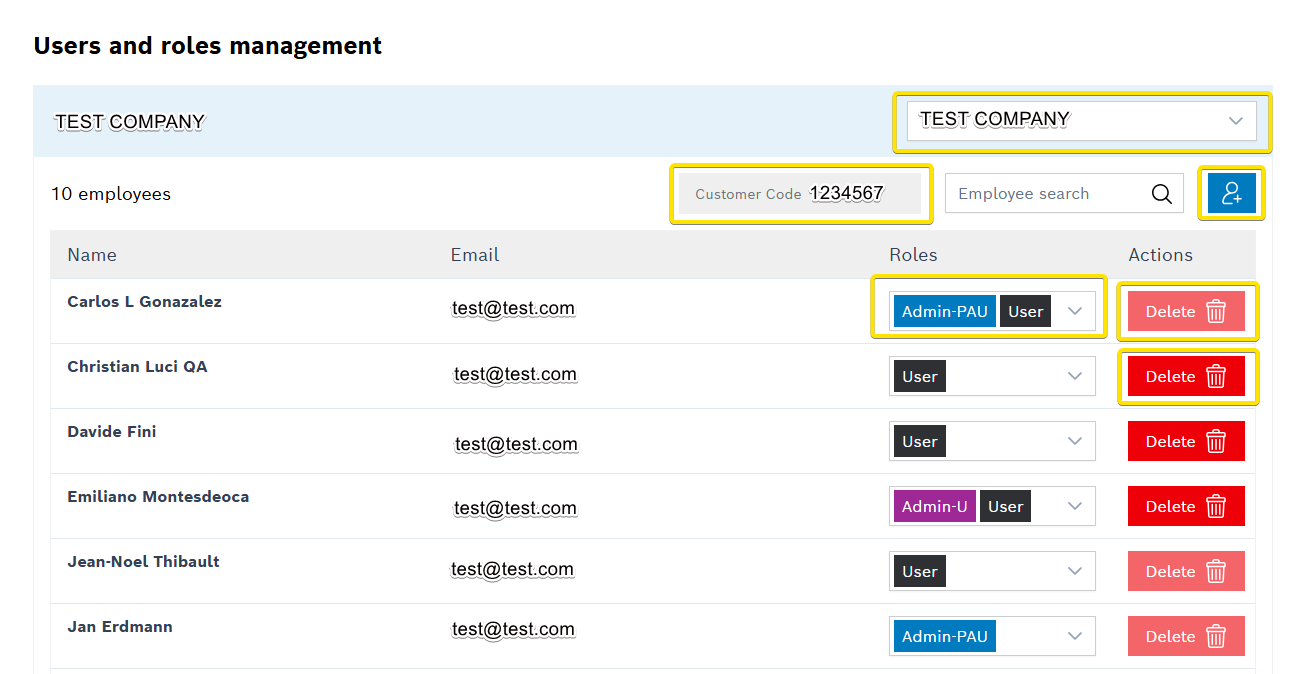Delete employee Davide Fini

click(1186, 441)
